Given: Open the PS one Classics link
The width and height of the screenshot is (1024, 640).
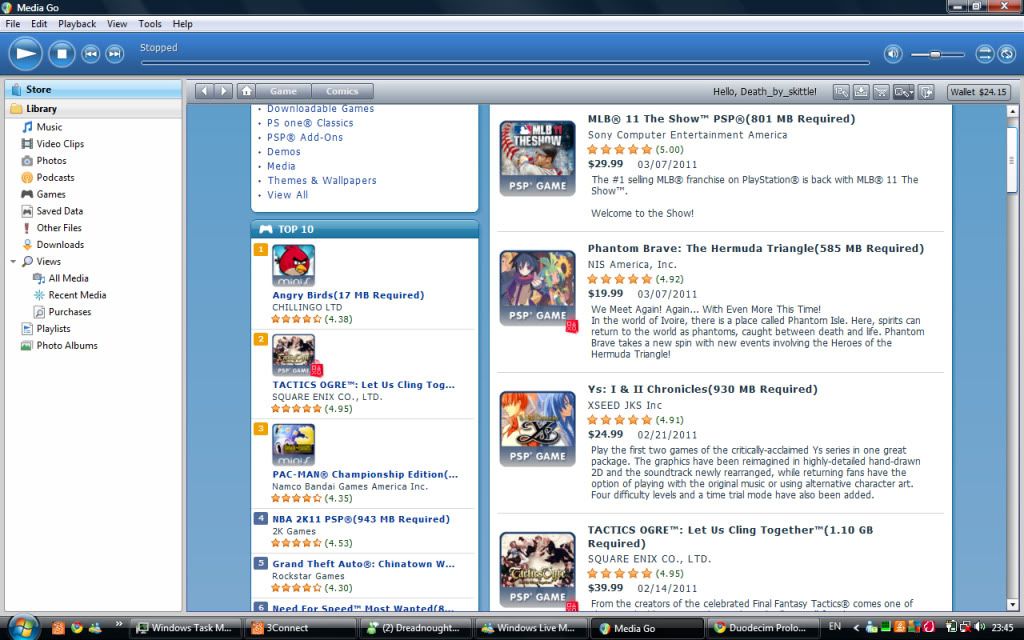Looking at the screenshot, I should pos(310,123).
